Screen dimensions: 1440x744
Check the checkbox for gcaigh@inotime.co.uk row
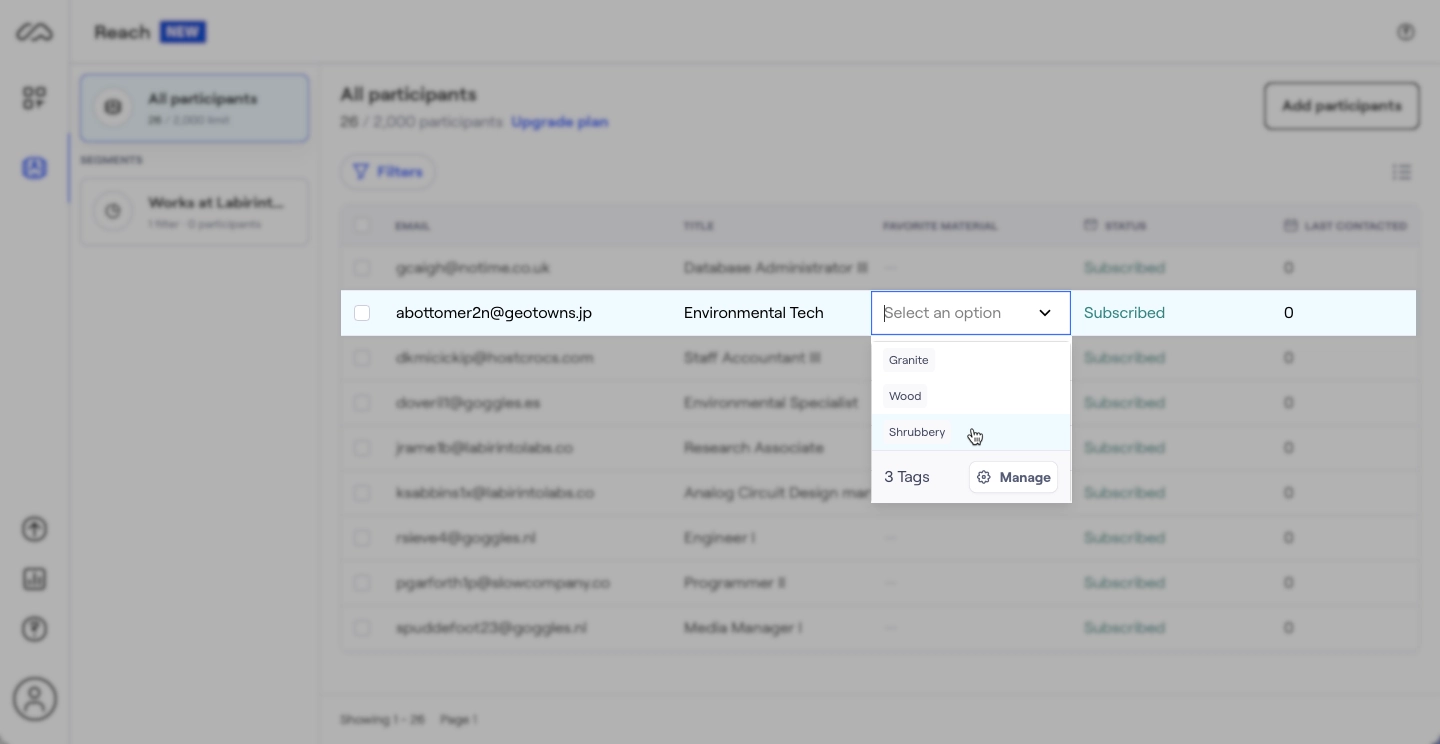[x=362, y=268]
